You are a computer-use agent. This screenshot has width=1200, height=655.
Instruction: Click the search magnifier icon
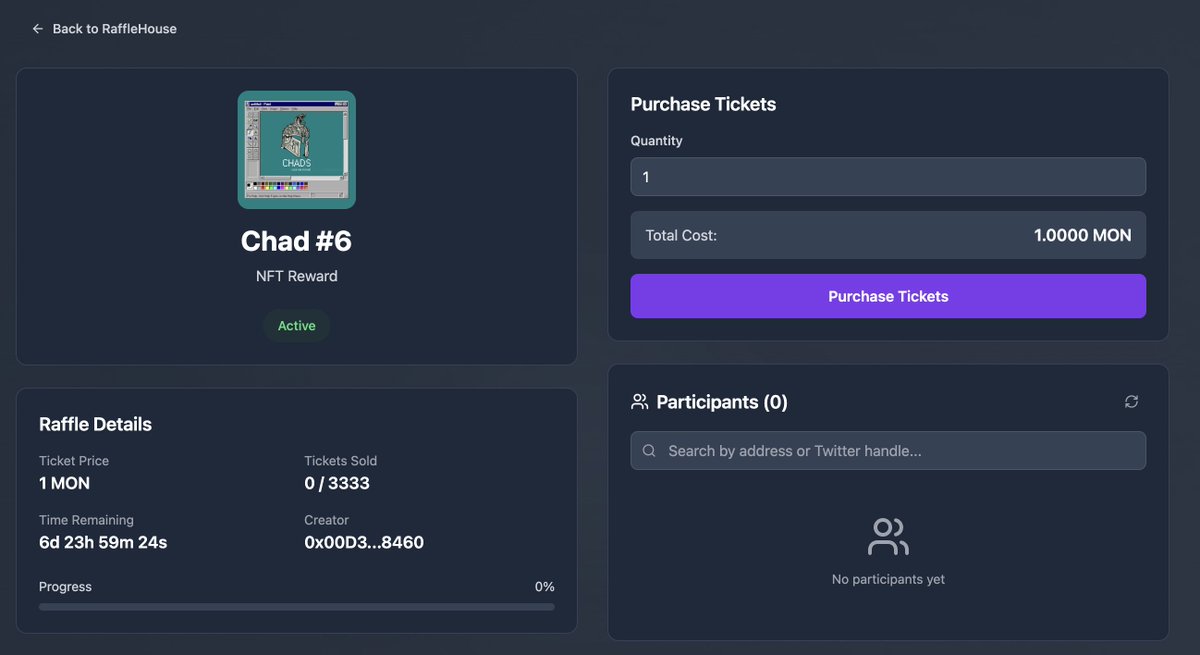pos(649,451)
